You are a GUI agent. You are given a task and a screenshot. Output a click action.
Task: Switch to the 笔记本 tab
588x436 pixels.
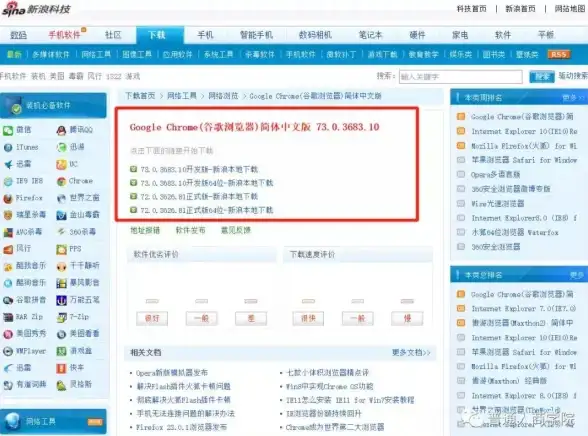tap(370, 35)
